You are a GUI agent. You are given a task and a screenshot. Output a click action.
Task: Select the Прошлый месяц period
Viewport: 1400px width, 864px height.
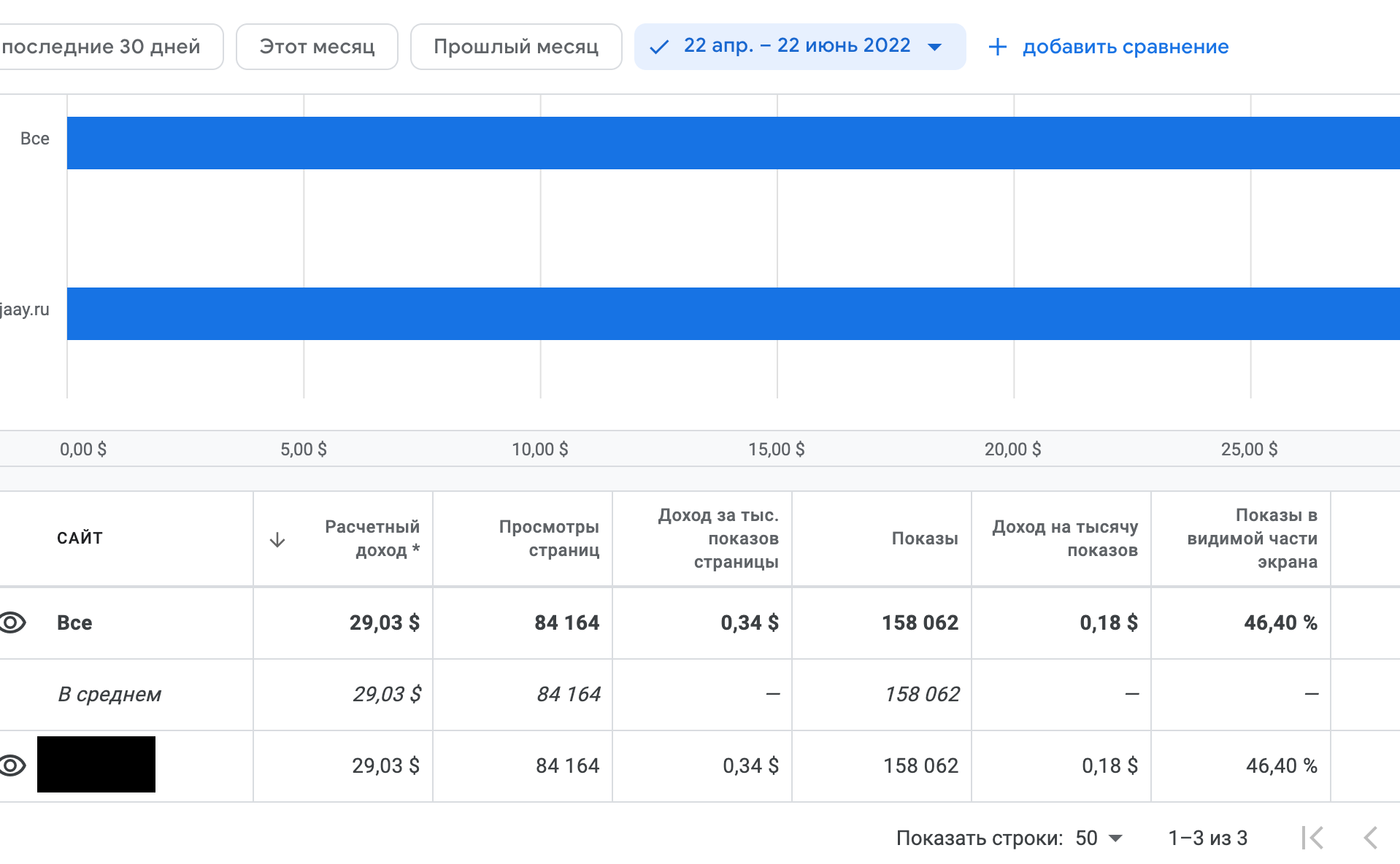pos(515,47)
